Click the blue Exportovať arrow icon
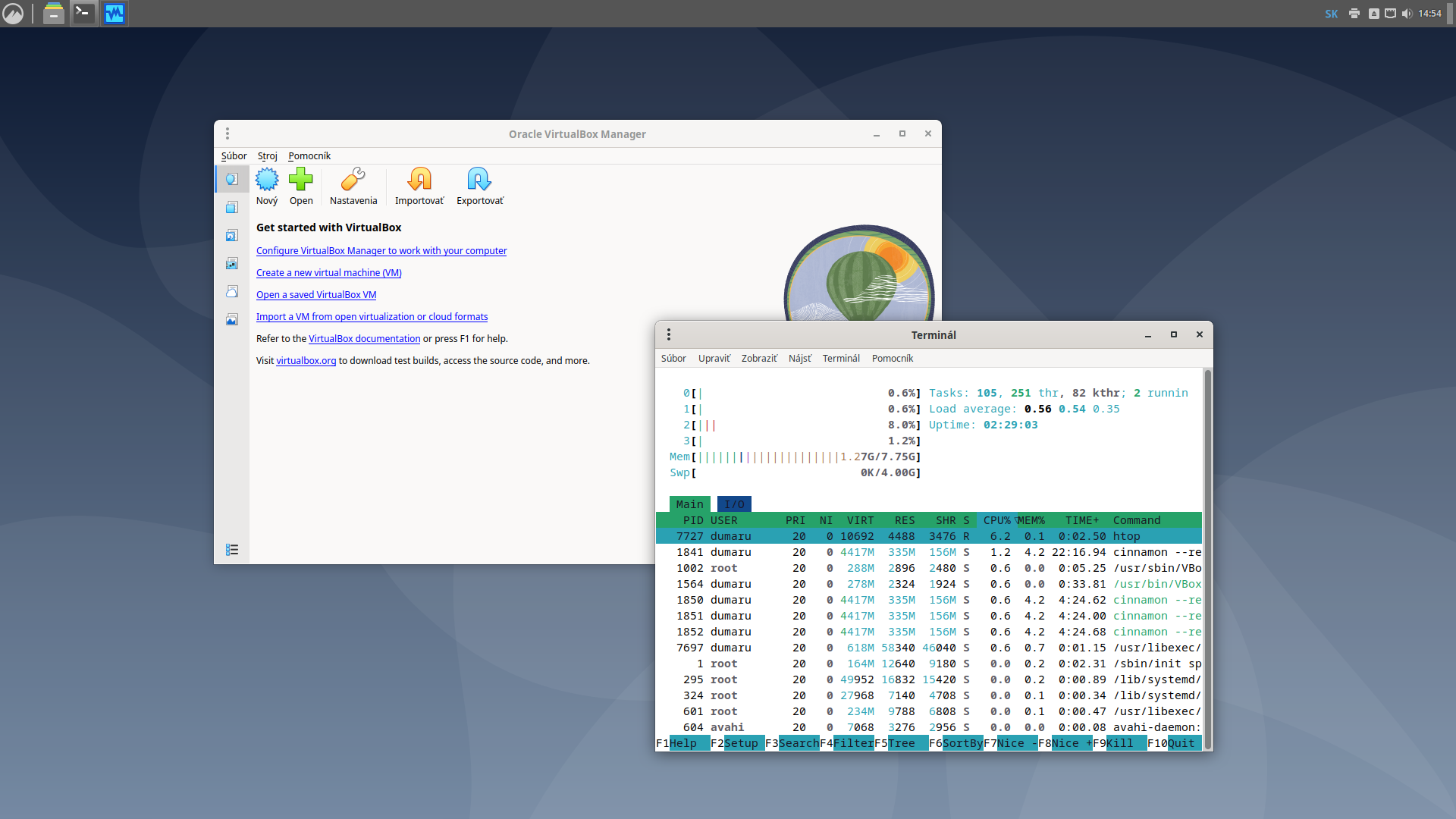The height and width of the screenshot is (819, 1456). [x=479, y=180]
